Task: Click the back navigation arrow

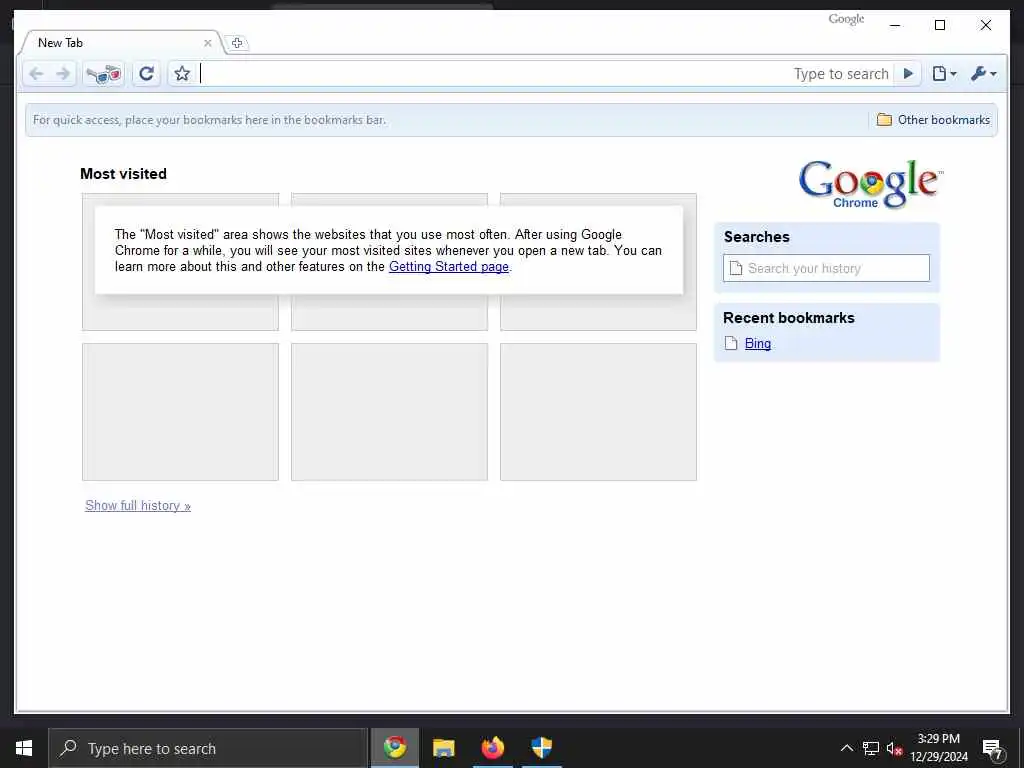Action: tap(37, 74)
